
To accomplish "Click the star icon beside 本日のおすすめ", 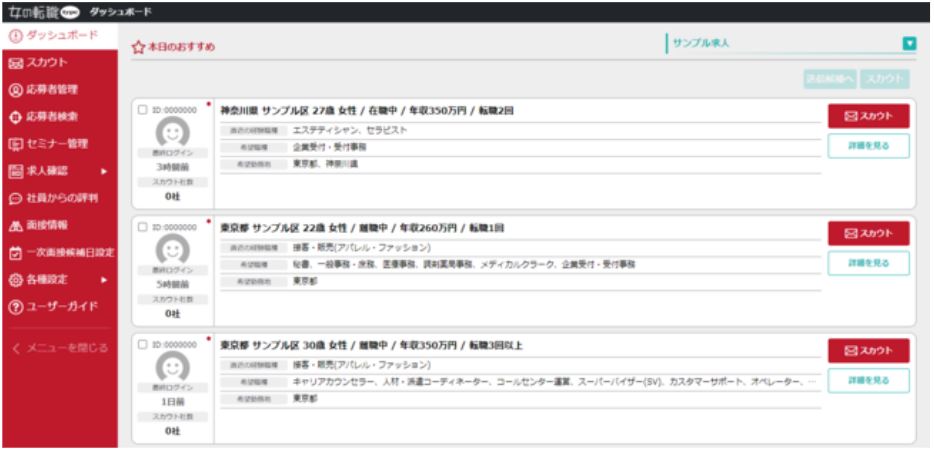I will (x=138, y=47).
